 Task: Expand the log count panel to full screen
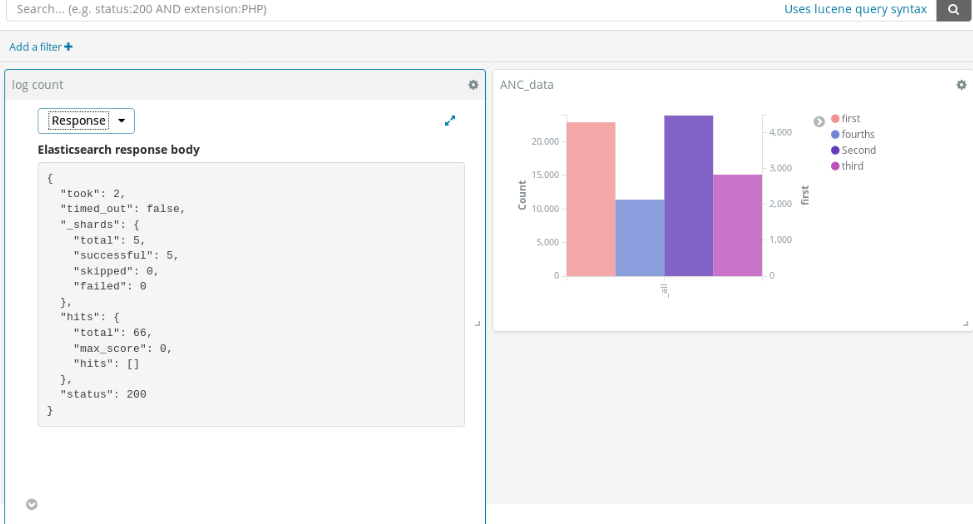[450, 121]
